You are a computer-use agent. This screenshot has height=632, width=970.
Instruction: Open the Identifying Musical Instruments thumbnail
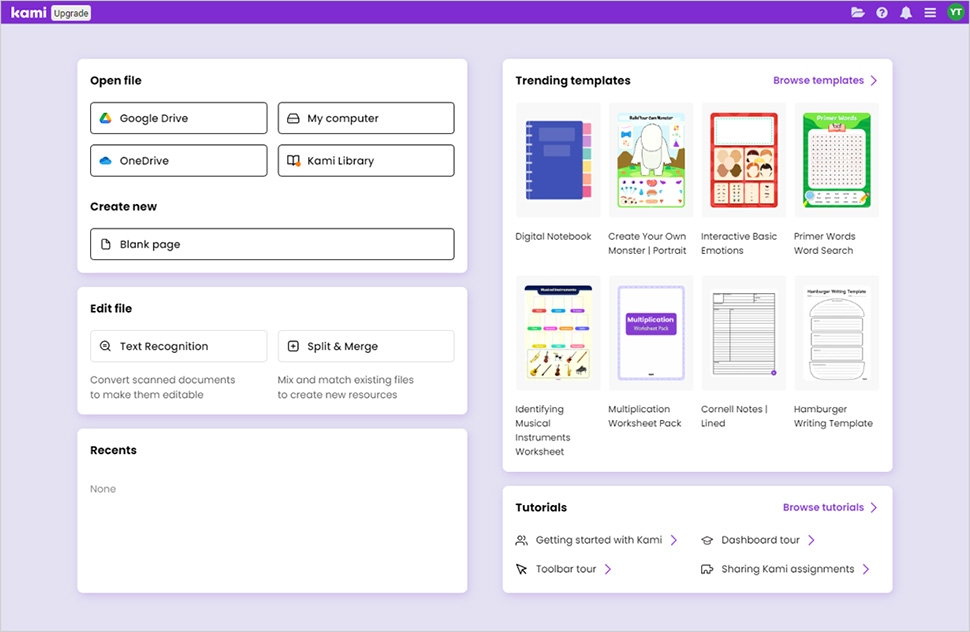coord(558,333)
